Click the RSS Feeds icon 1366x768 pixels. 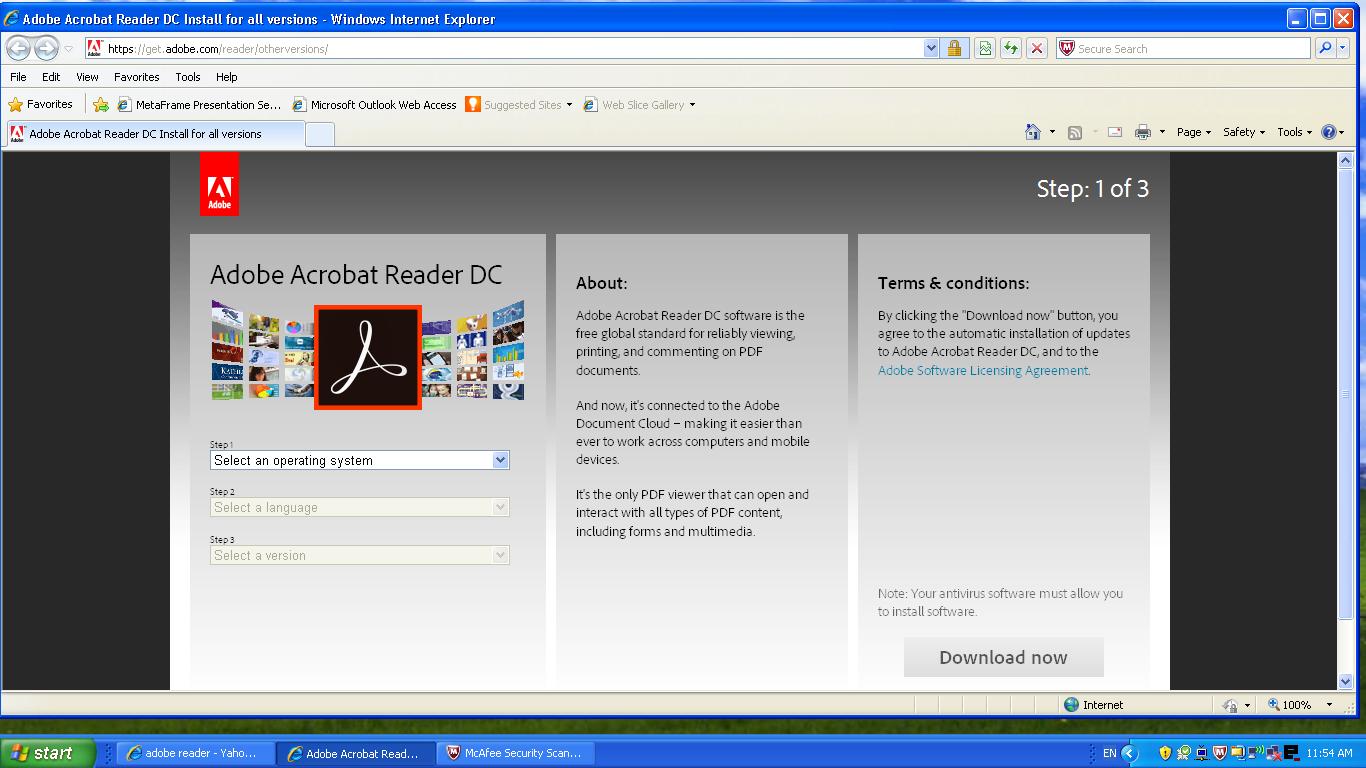1075,132
